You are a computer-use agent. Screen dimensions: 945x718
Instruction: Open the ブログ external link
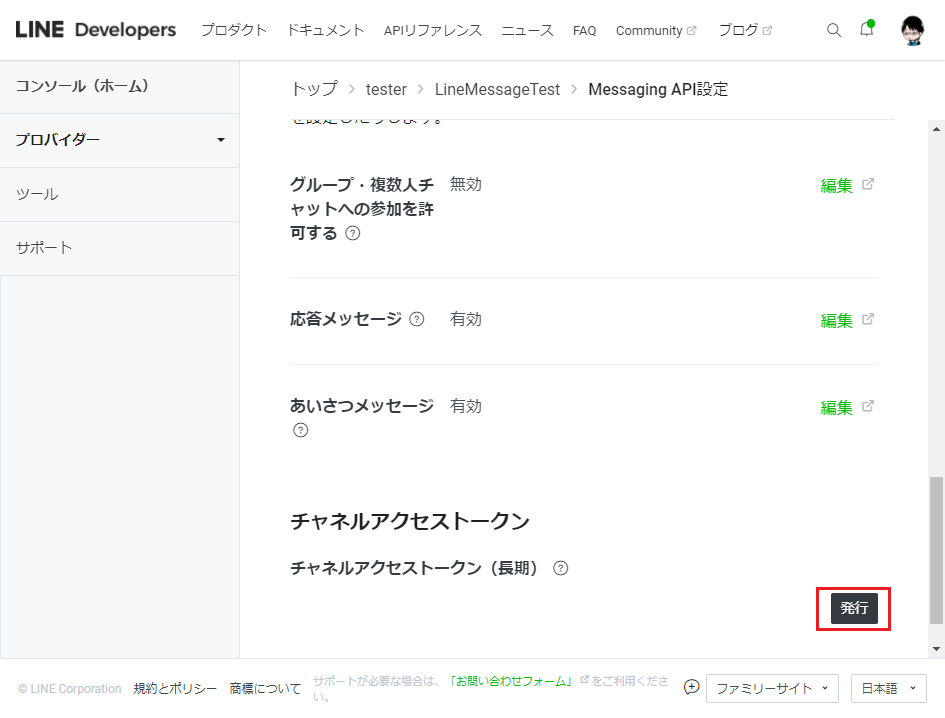[745, 30]
